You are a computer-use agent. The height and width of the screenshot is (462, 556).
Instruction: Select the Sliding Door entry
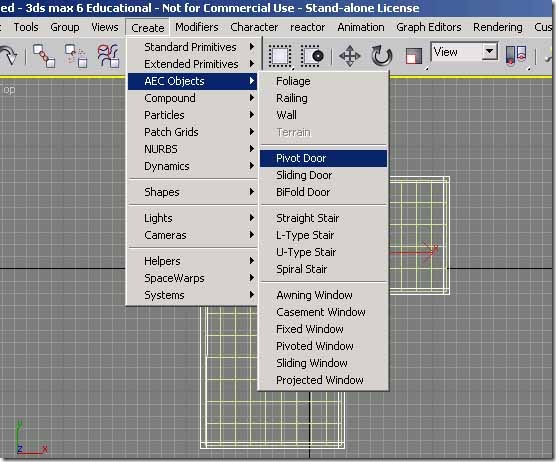click(x=323, y=175)
